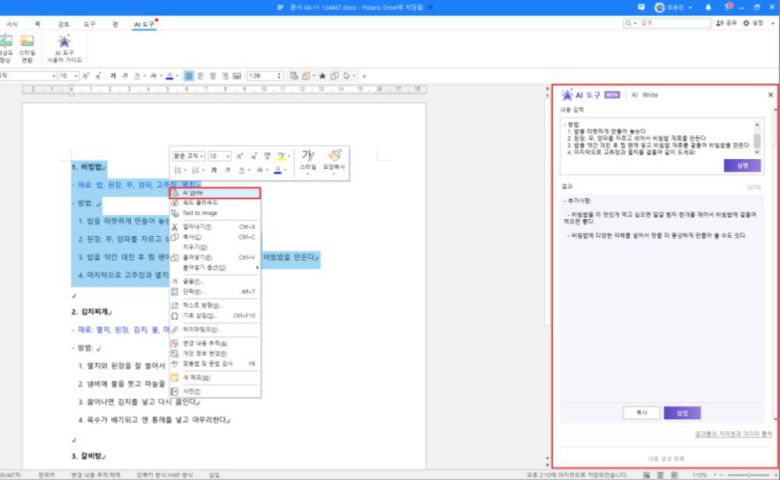780x480 pixels.
Task: Toggle underline in the main toolbar
Action: pyautogui.click(x=138, y=76)
